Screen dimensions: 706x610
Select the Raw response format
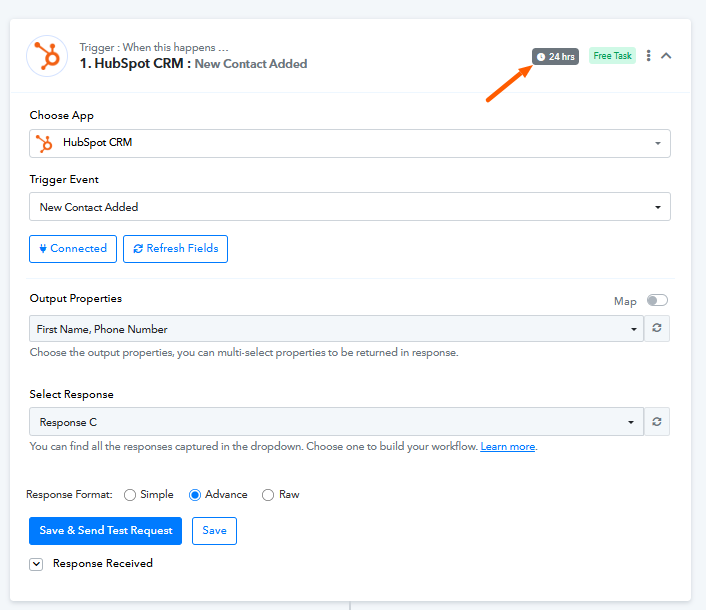[x=268, y=495]
